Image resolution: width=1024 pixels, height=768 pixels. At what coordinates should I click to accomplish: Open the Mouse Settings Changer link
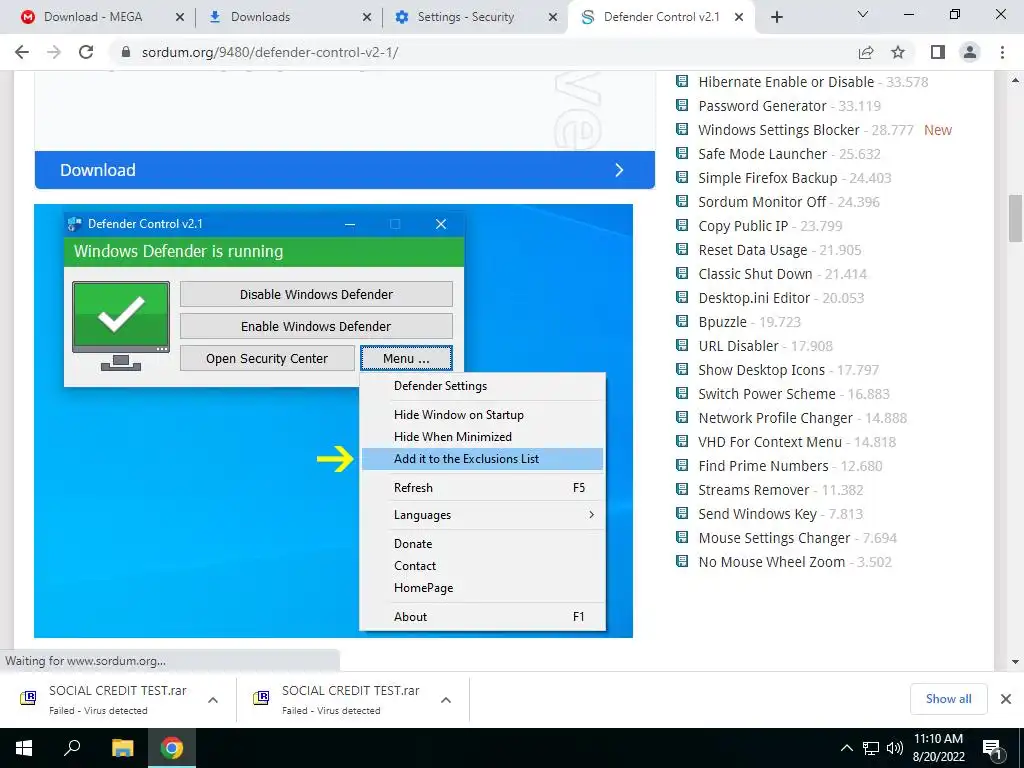tap(774, 537)
